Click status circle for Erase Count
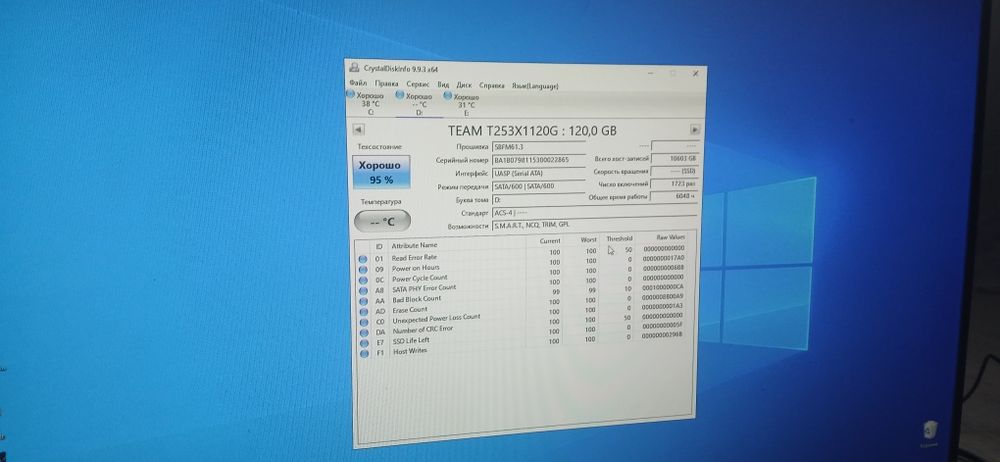Screen dimensions: 1000x462 point(364,311)
